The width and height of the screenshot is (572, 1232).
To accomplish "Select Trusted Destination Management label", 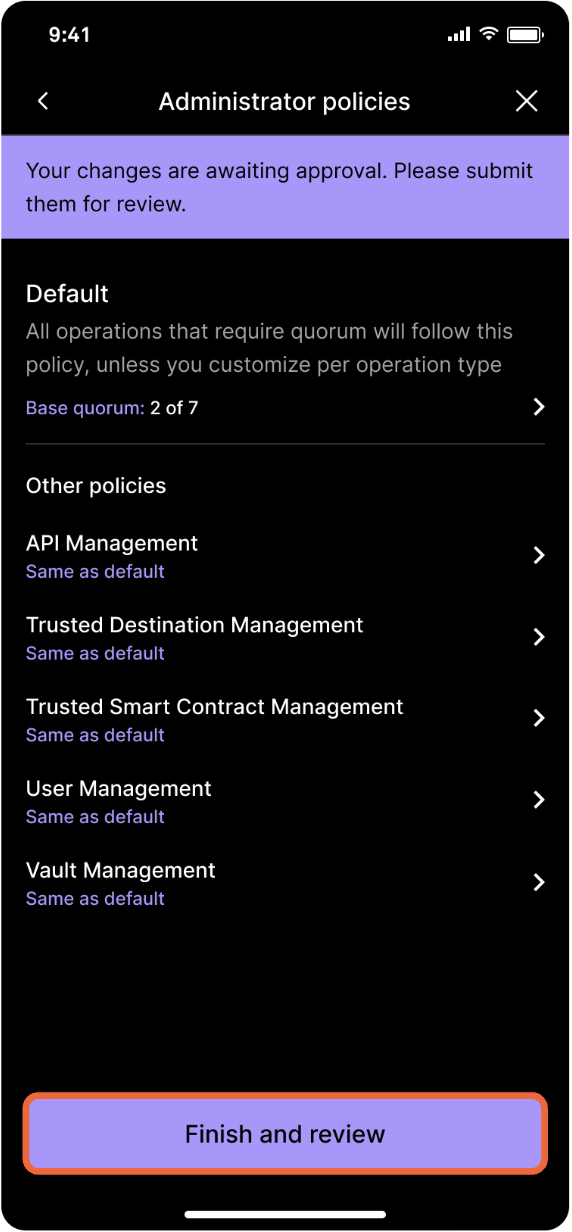I will coord(195,625).
